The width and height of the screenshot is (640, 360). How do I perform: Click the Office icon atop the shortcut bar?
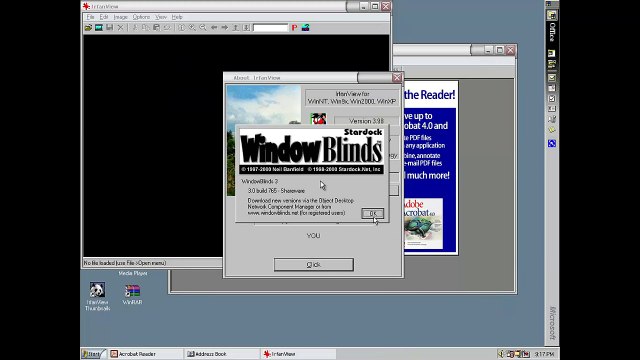click(552, 16)
